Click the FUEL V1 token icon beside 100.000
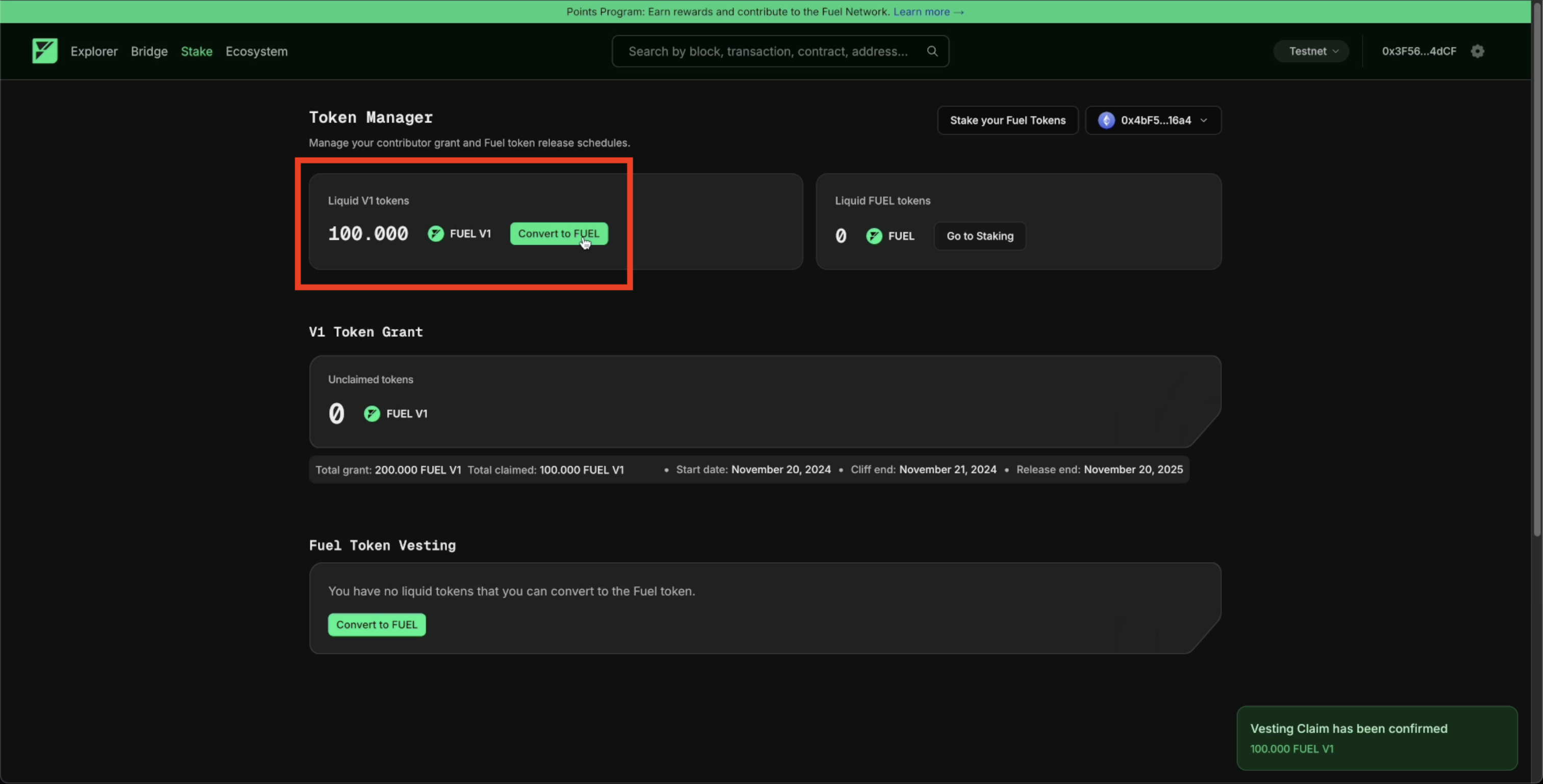This screenshot has width=1543, height=784. pyautogui.click(x=435, y=234)
